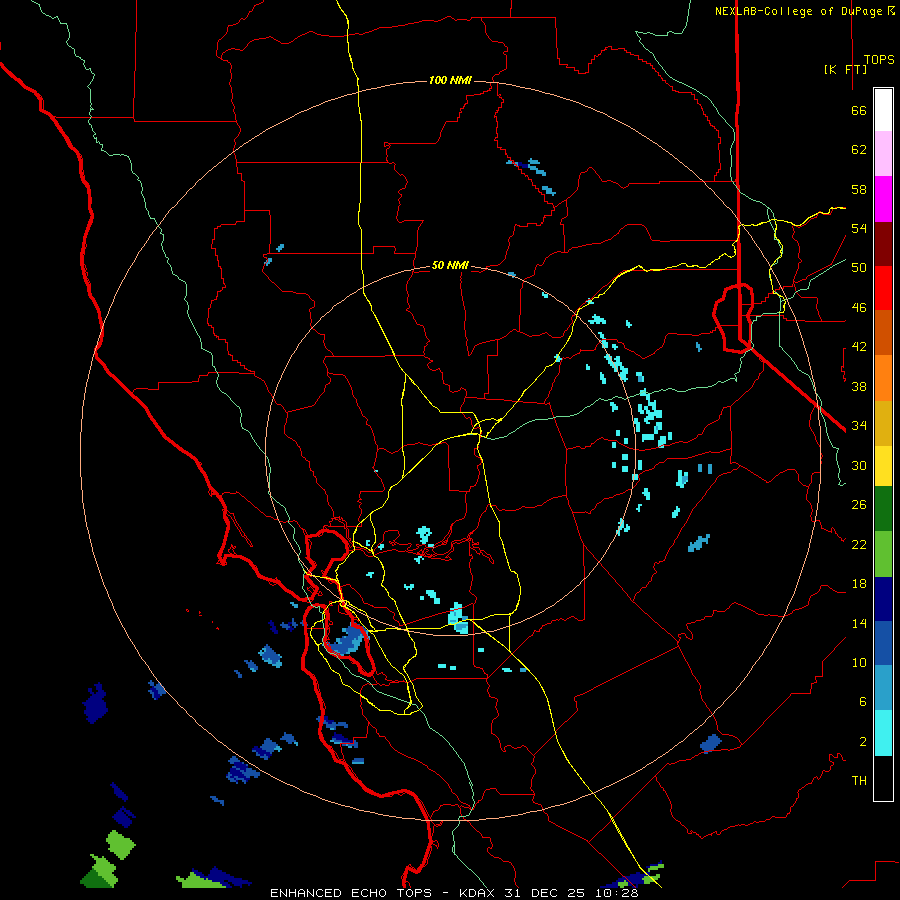Click the "KDAX" station identifier in caption
This screenshot has height=900, width=900.
pos(479,893)
